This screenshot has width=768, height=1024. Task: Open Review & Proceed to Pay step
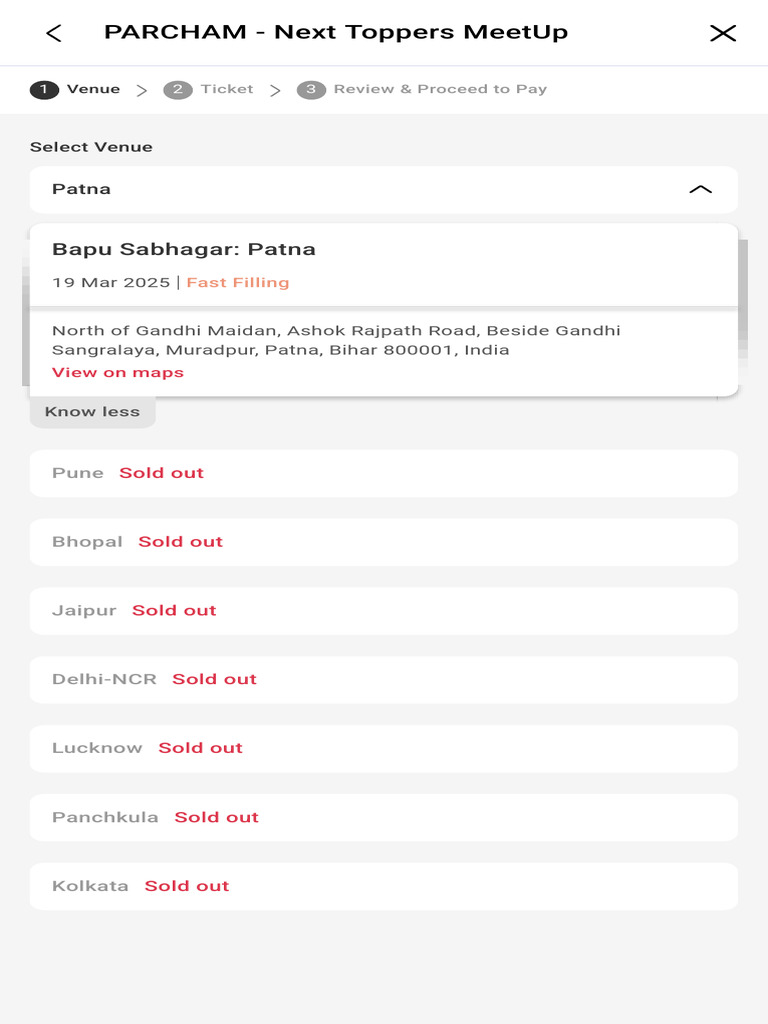(440, 89)
